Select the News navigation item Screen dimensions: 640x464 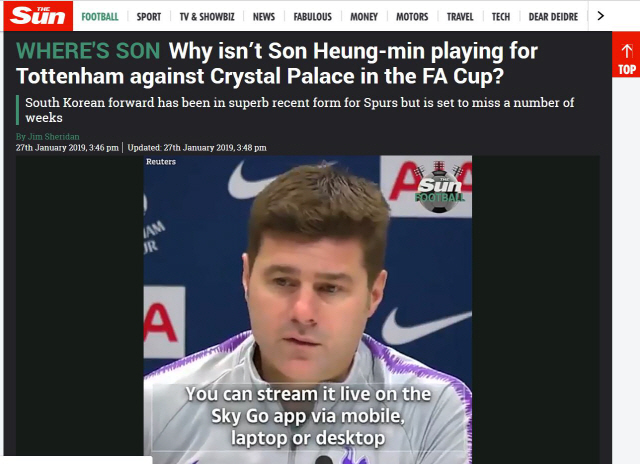click(x=264, y=17)
